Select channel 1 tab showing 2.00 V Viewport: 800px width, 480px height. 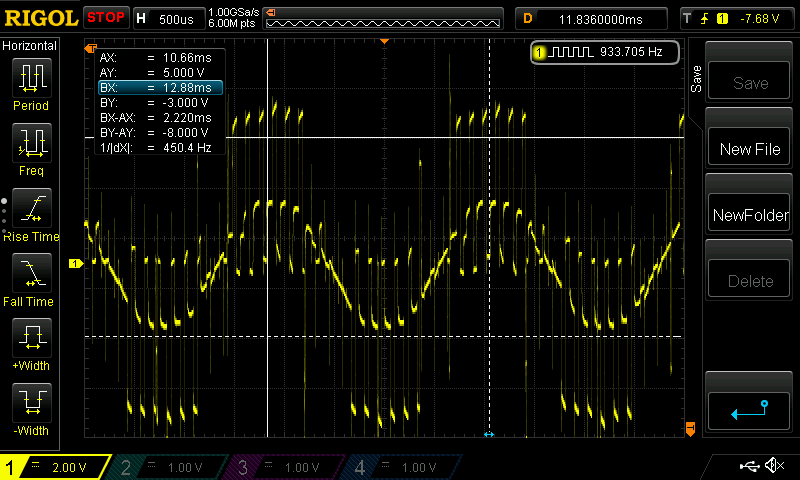pos(54,467)
